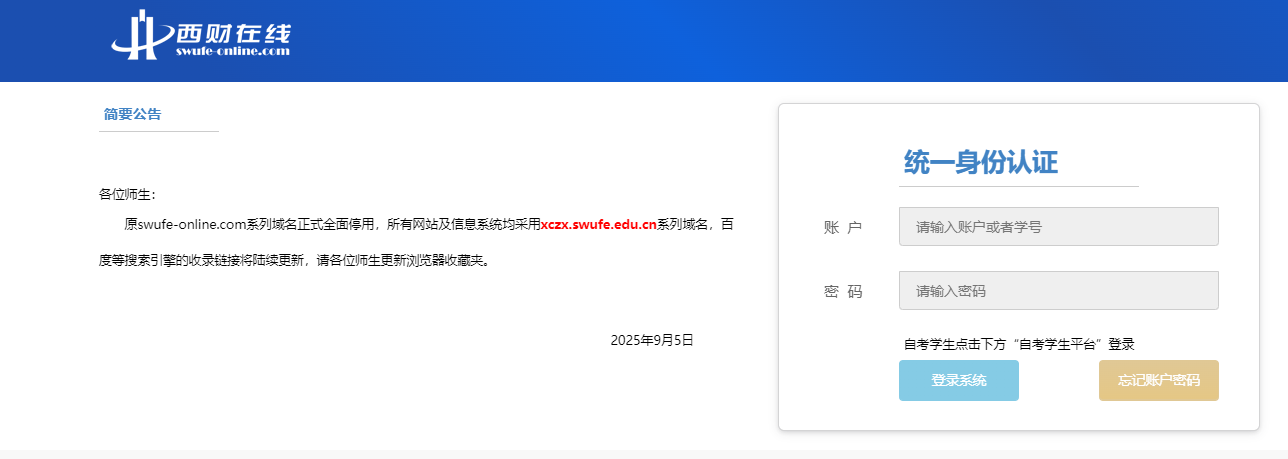
Task: Click the red xczx.swufe.edu.cn domain text
Action: click(x=598, y=224)
